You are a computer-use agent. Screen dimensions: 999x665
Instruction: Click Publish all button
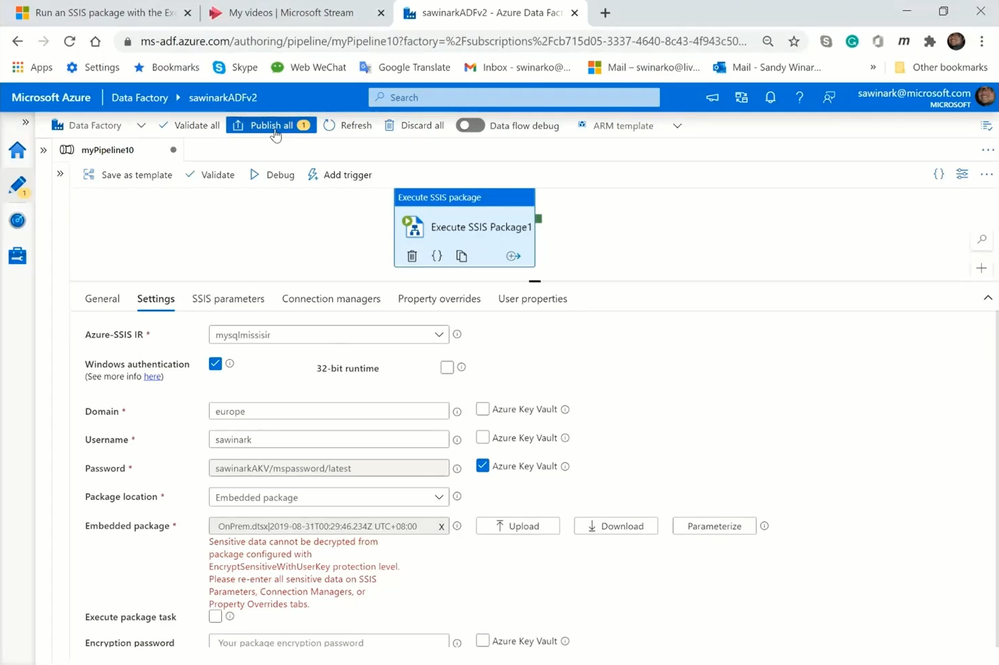271,125
